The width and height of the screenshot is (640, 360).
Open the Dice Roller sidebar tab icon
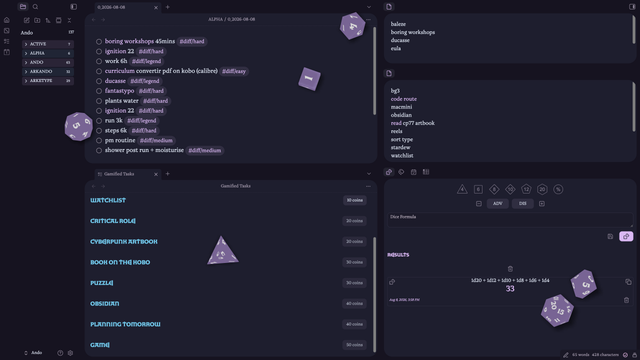click(389, 172)
